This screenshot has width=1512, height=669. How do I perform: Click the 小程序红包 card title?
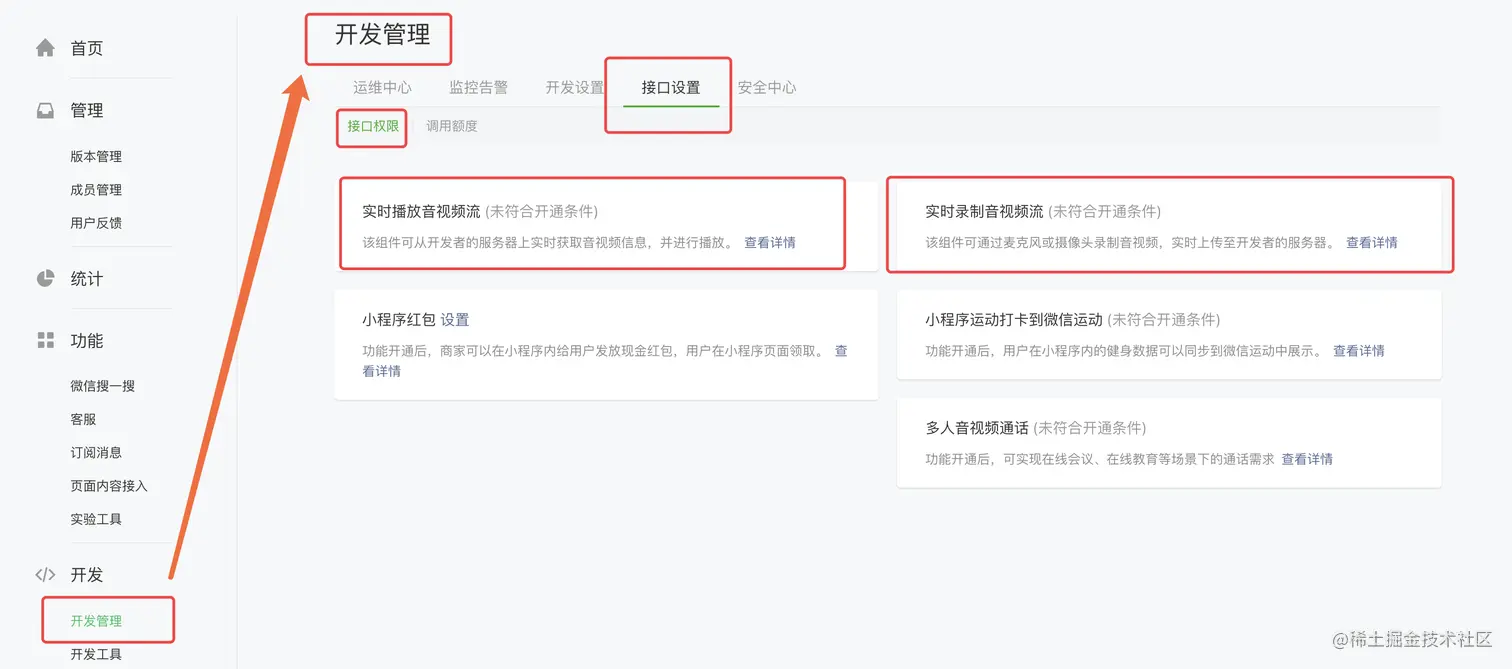(399, 320)
